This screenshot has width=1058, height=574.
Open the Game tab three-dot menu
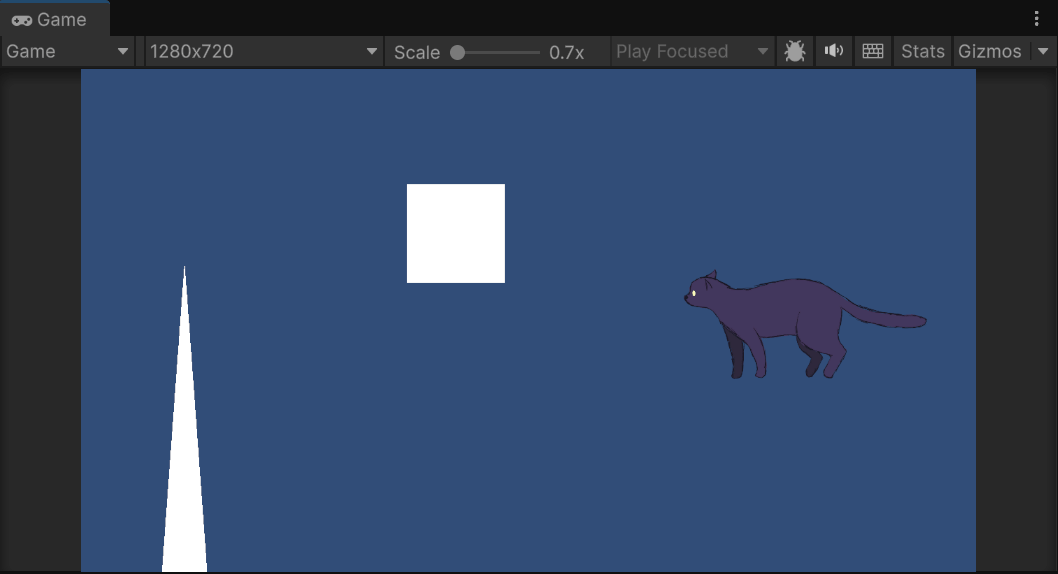click(x=1036, y=19)
